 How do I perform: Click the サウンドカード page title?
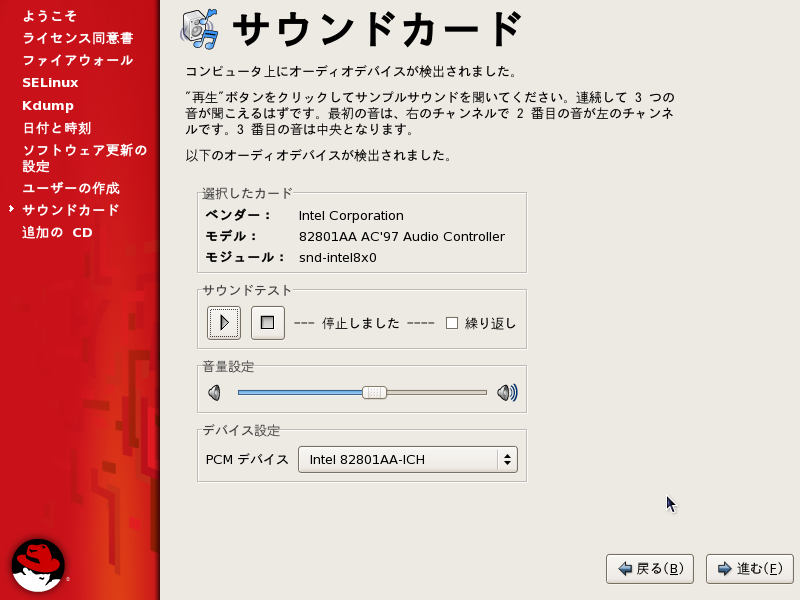point(378,30)
